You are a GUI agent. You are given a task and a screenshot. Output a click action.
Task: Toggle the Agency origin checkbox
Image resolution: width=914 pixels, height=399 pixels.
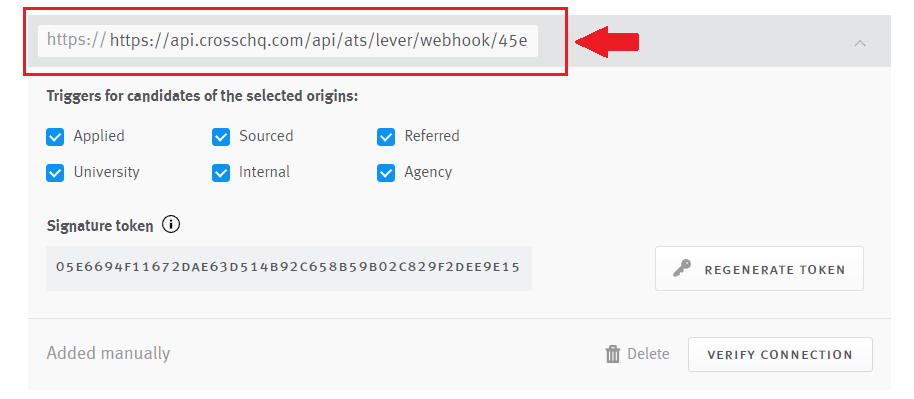pos(386,173)
